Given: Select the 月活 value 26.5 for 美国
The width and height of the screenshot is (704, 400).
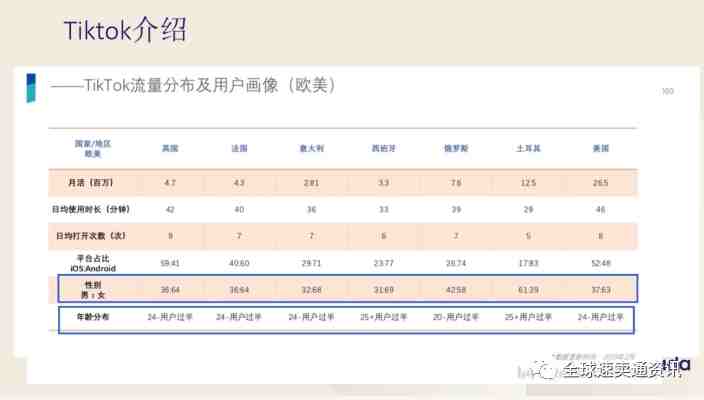Looking at the screenshot, I should pos(601,183).
